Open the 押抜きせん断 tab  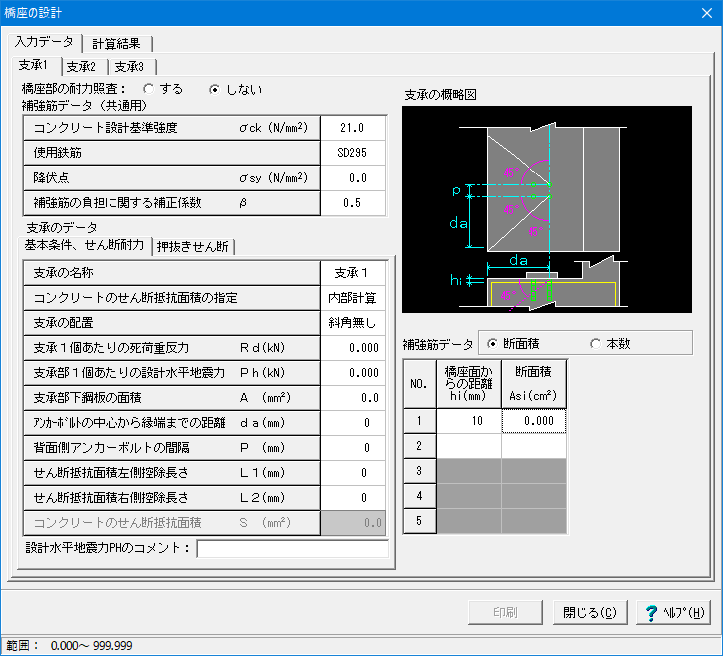click(193, 247)
